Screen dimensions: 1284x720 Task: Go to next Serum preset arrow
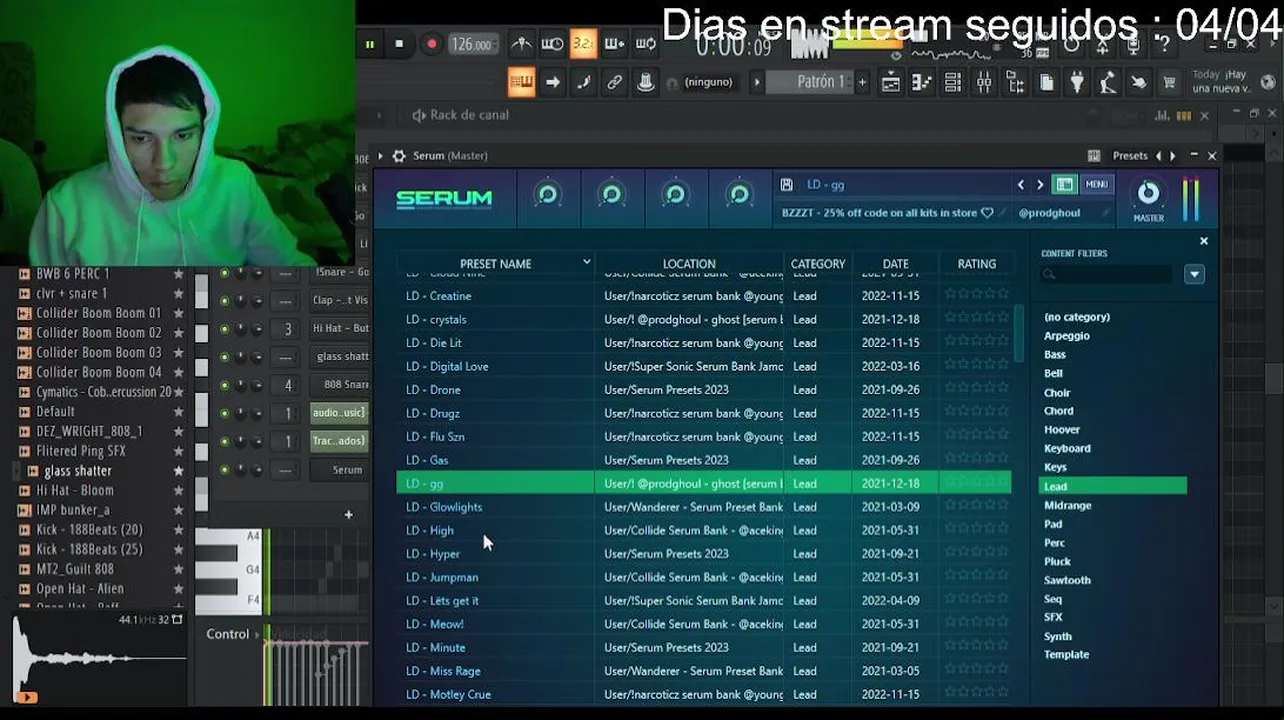1040,185
